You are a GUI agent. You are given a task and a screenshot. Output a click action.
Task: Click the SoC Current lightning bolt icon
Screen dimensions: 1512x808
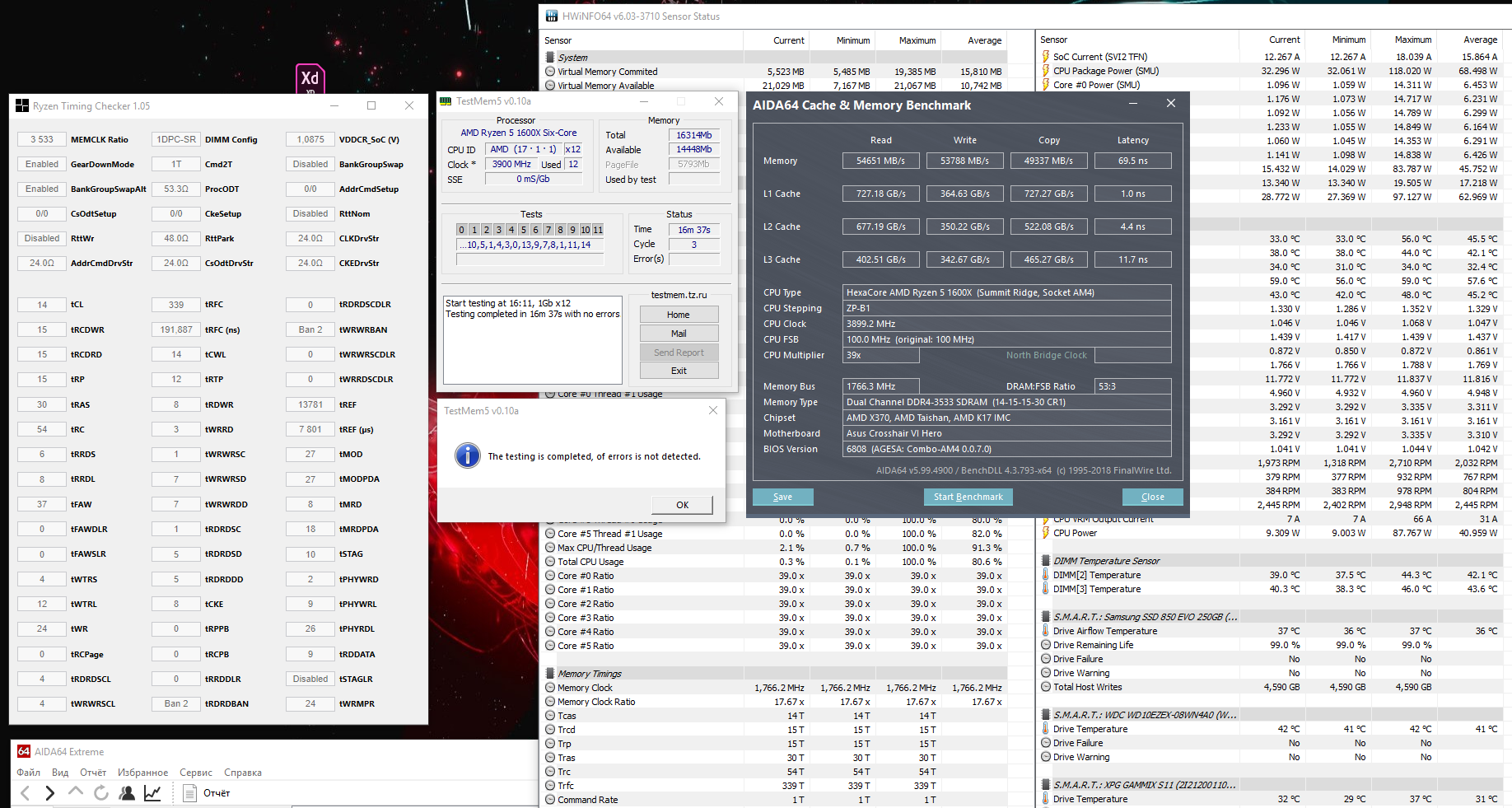pos(1046,57)
